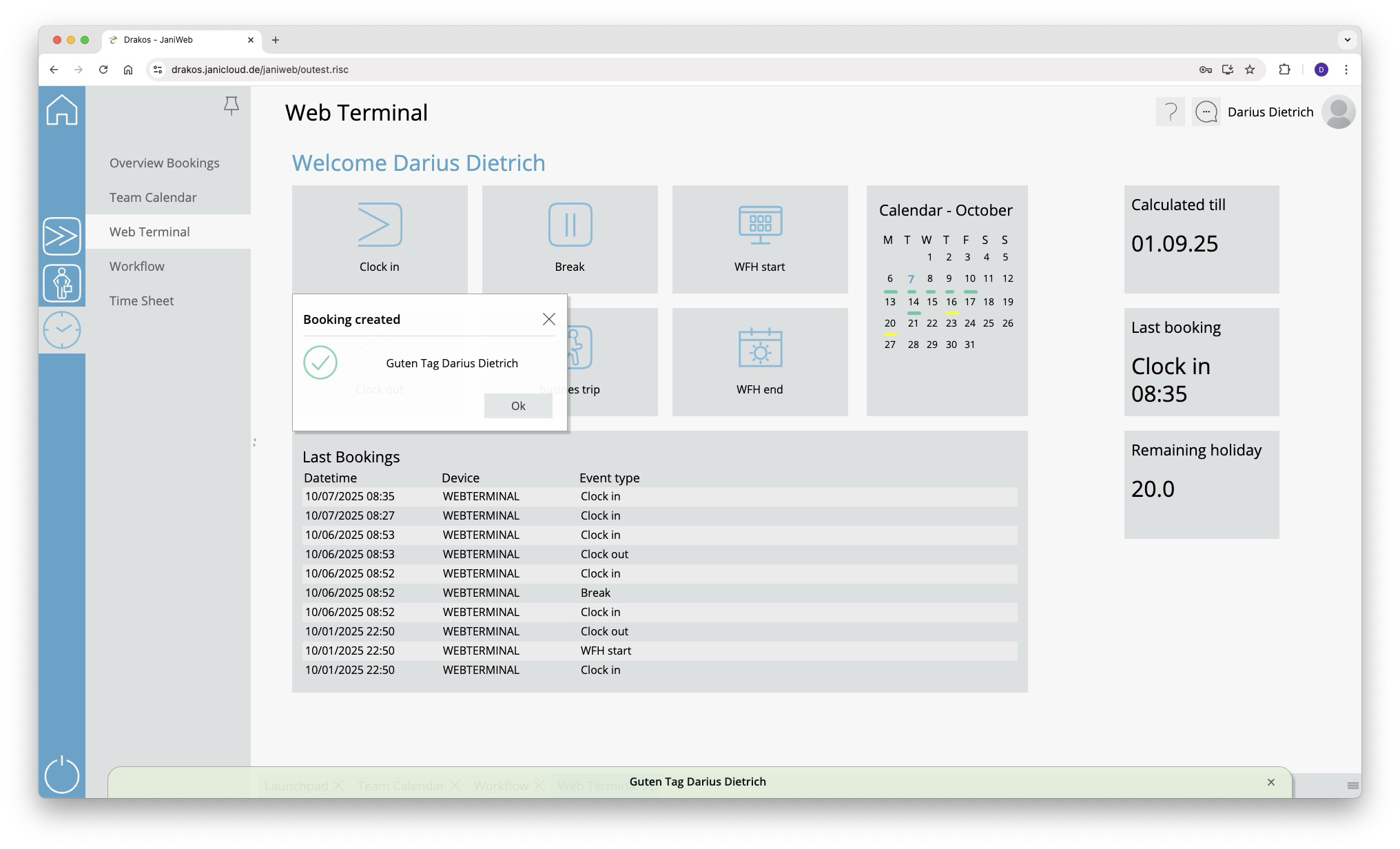Open the help question mark icon
The height and width of the screenshot is (849, 1400).
click(x=1170, y=112)
